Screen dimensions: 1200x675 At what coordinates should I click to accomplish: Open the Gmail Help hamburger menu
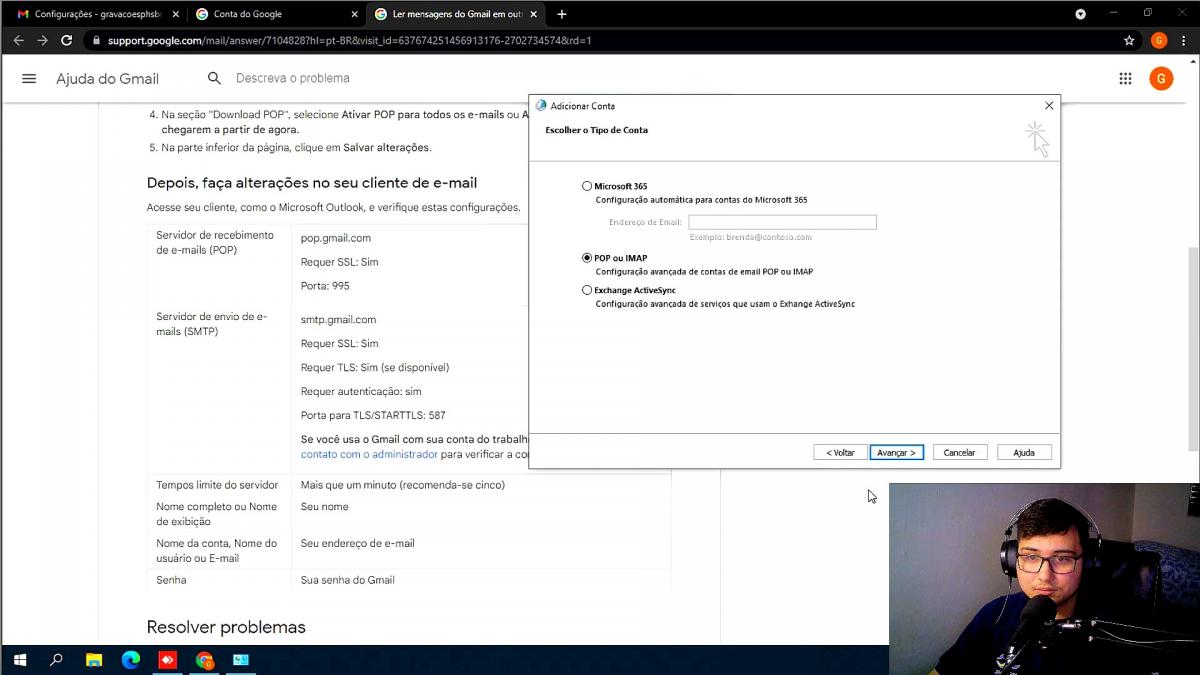point(29,79)
